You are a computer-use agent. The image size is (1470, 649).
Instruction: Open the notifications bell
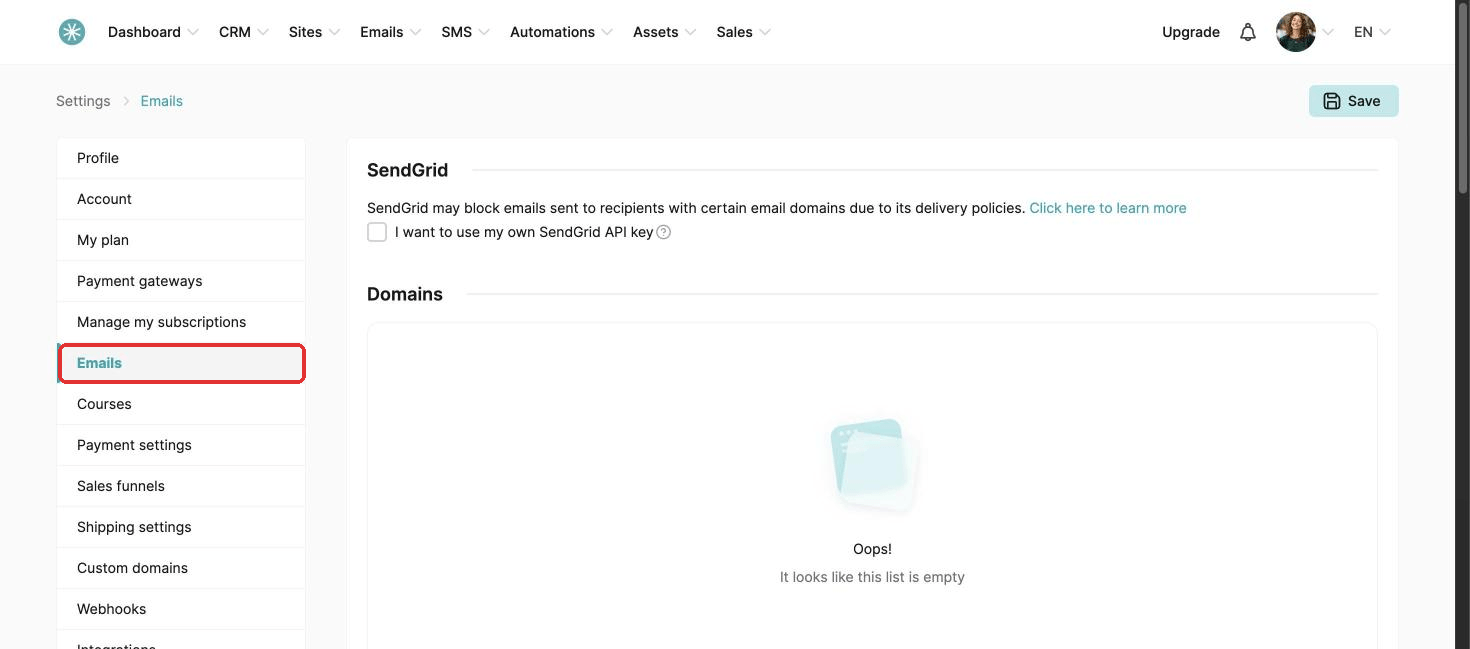[1248, 32]
